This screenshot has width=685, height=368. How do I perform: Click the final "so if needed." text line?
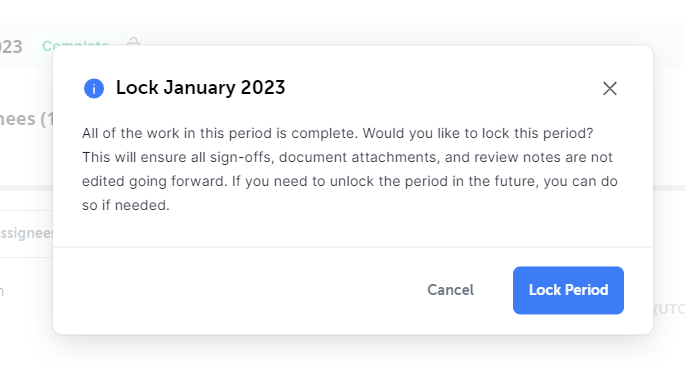(x=125, y=205)
